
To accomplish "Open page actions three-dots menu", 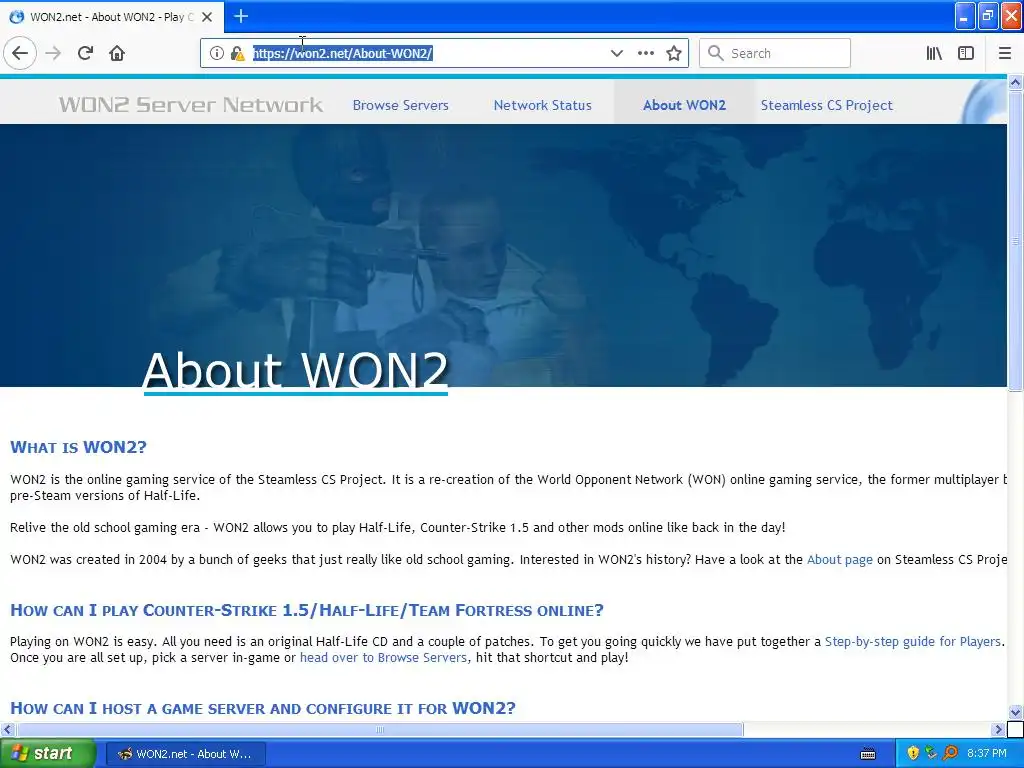I will point(645,53).
